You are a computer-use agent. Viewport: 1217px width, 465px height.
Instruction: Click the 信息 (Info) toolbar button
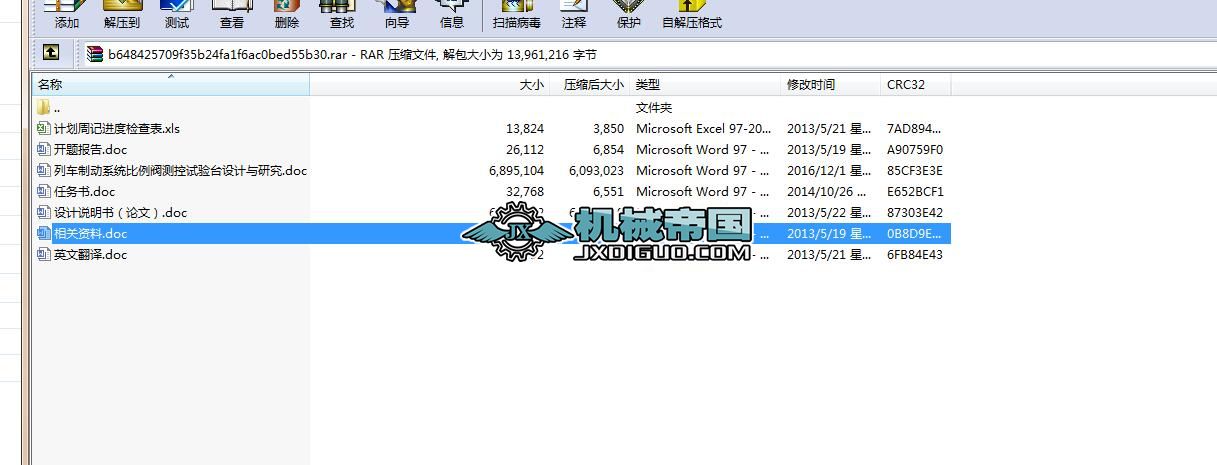[452, 14]
